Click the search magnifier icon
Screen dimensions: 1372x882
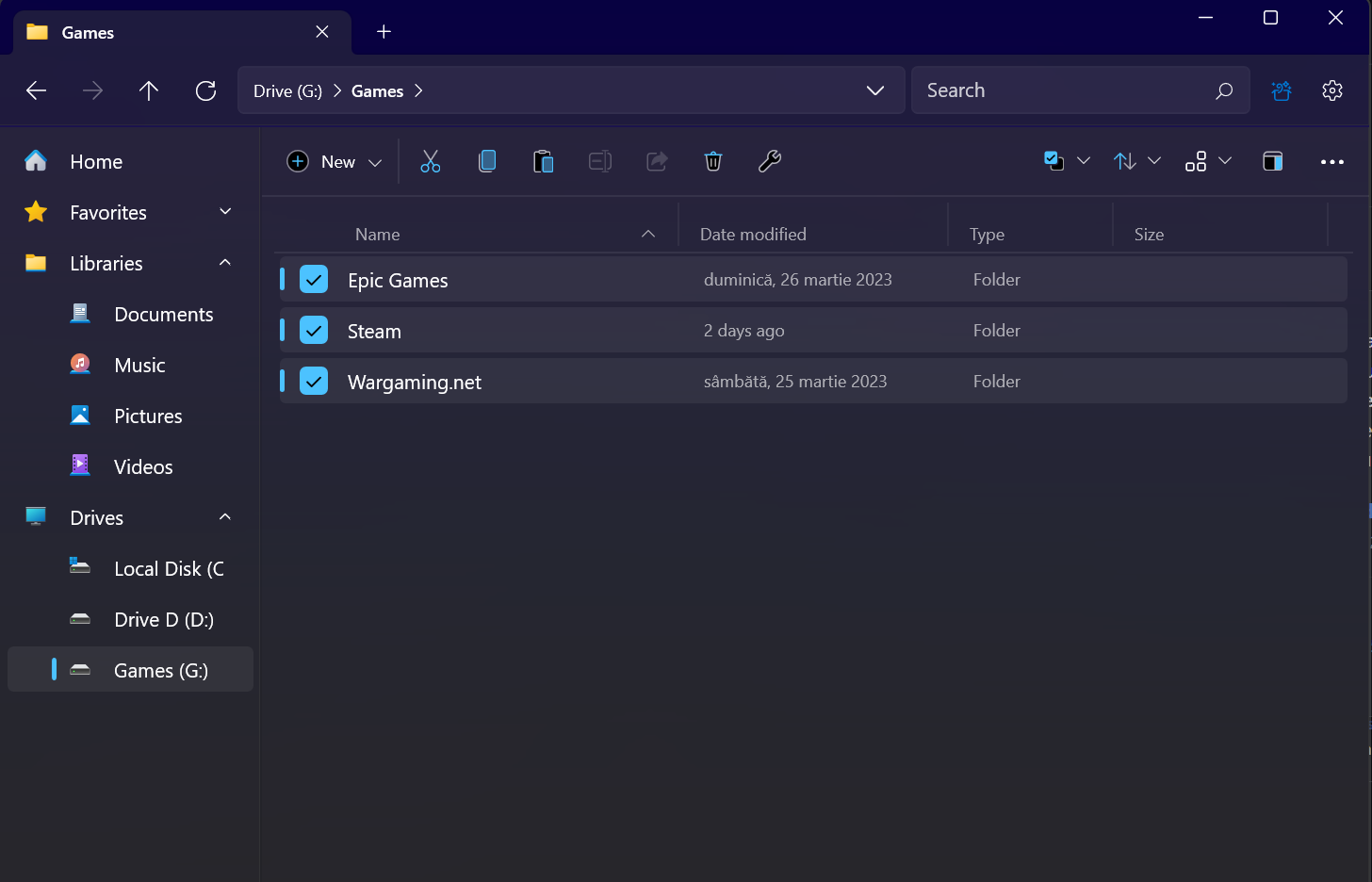1224,90
